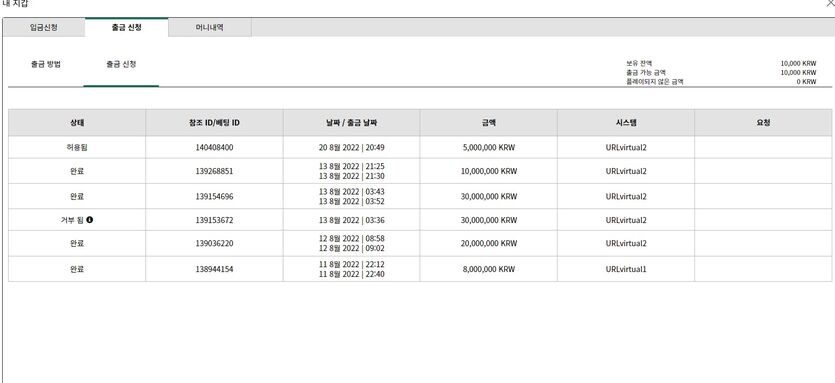Select reference ID 139036220
Image resolution: width=835 pixels, height=383 pixels.
point(214,243)
